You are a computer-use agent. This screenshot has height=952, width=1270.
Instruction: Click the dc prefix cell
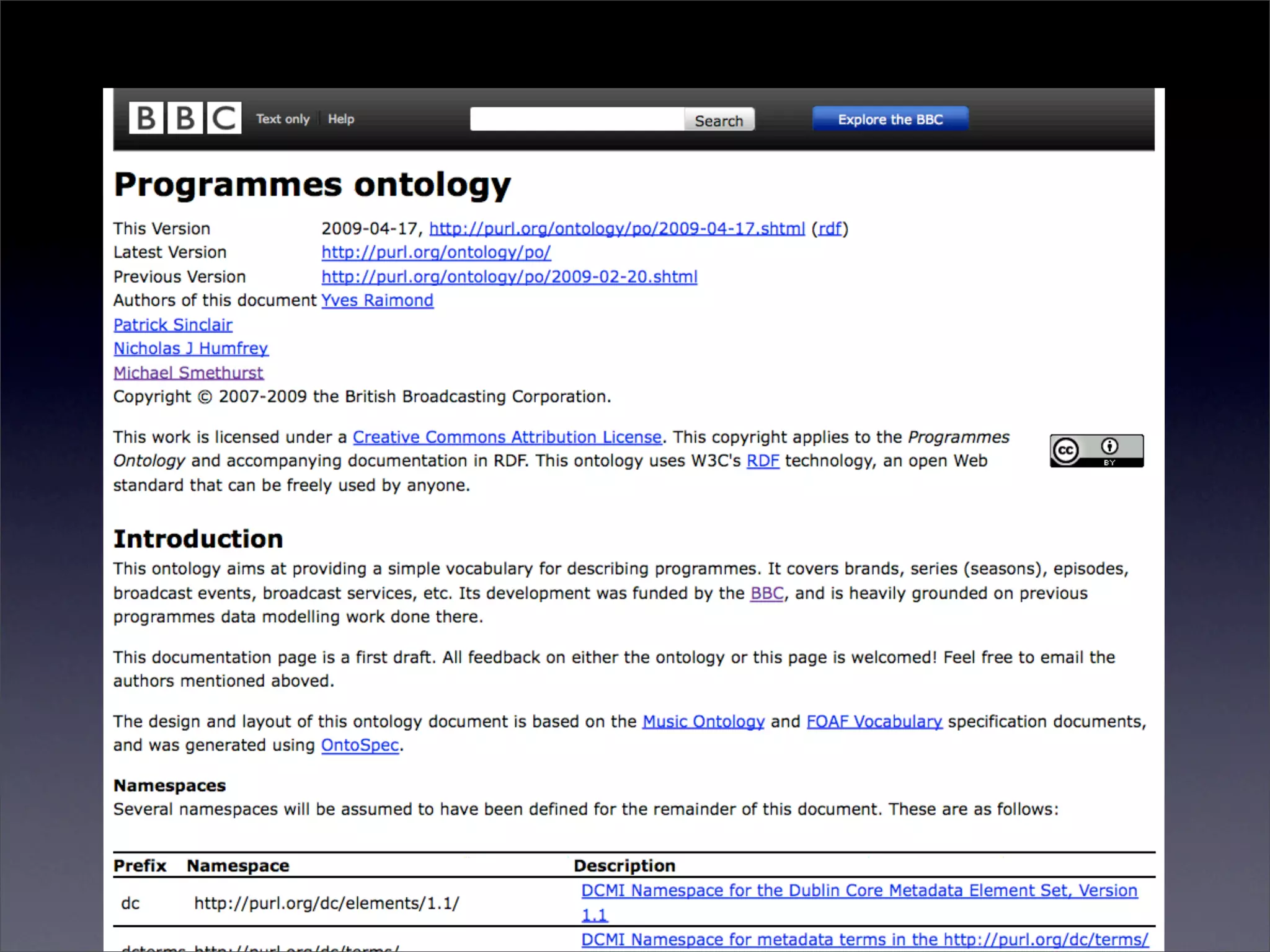click(130, 903)
